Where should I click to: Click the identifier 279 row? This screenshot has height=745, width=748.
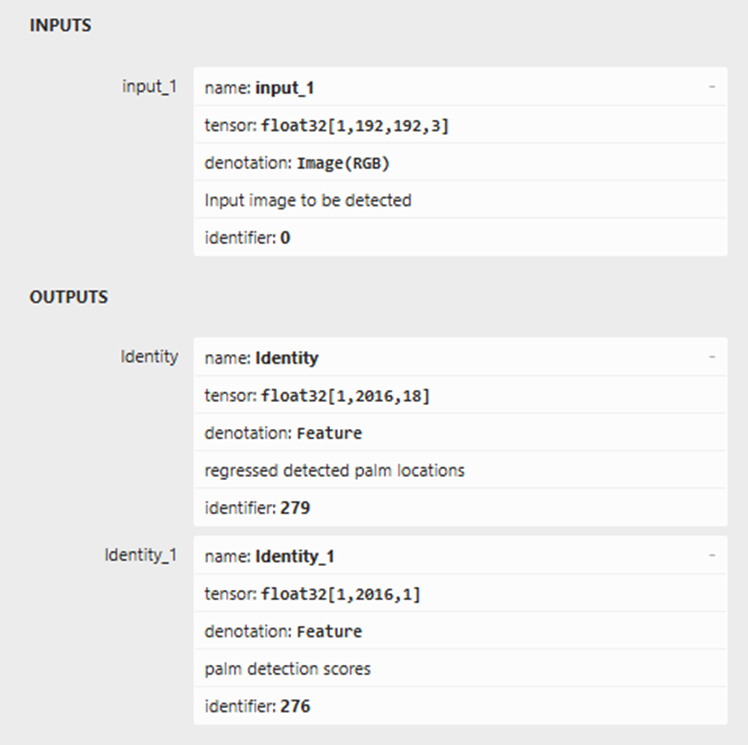pos(460,507)
